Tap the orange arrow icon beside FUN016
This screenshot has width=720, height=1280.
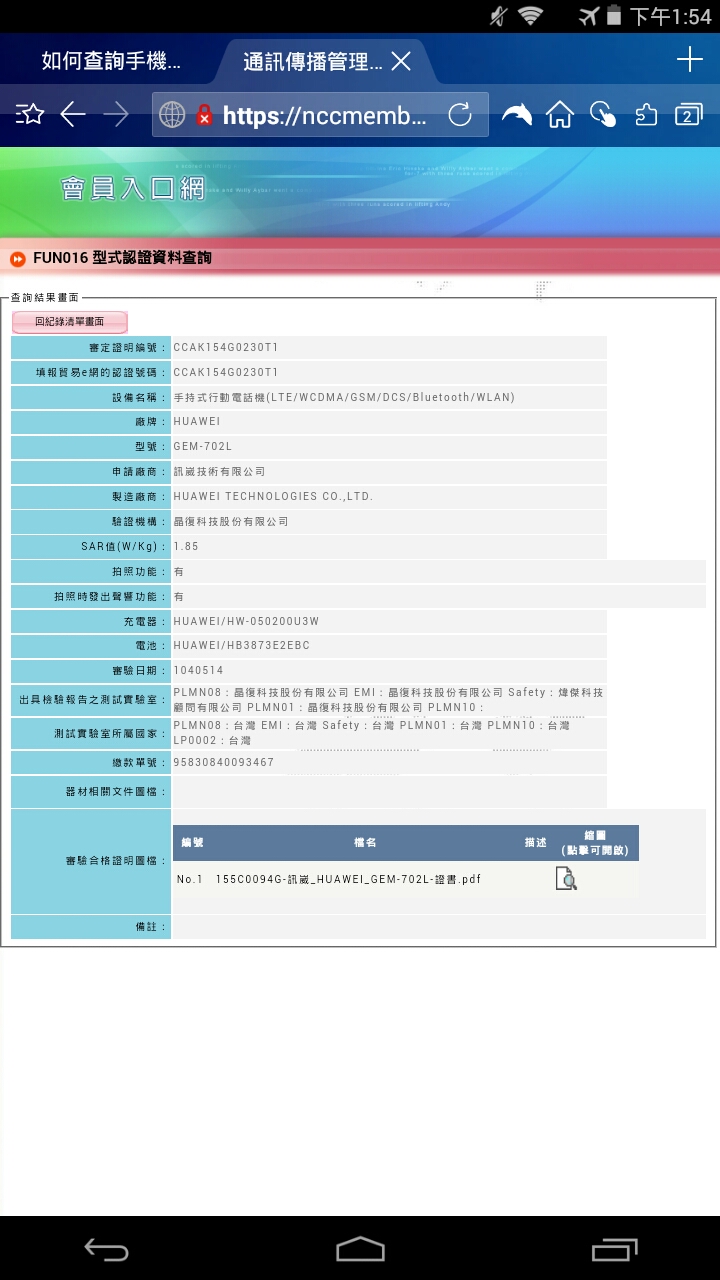pos(18,259)
